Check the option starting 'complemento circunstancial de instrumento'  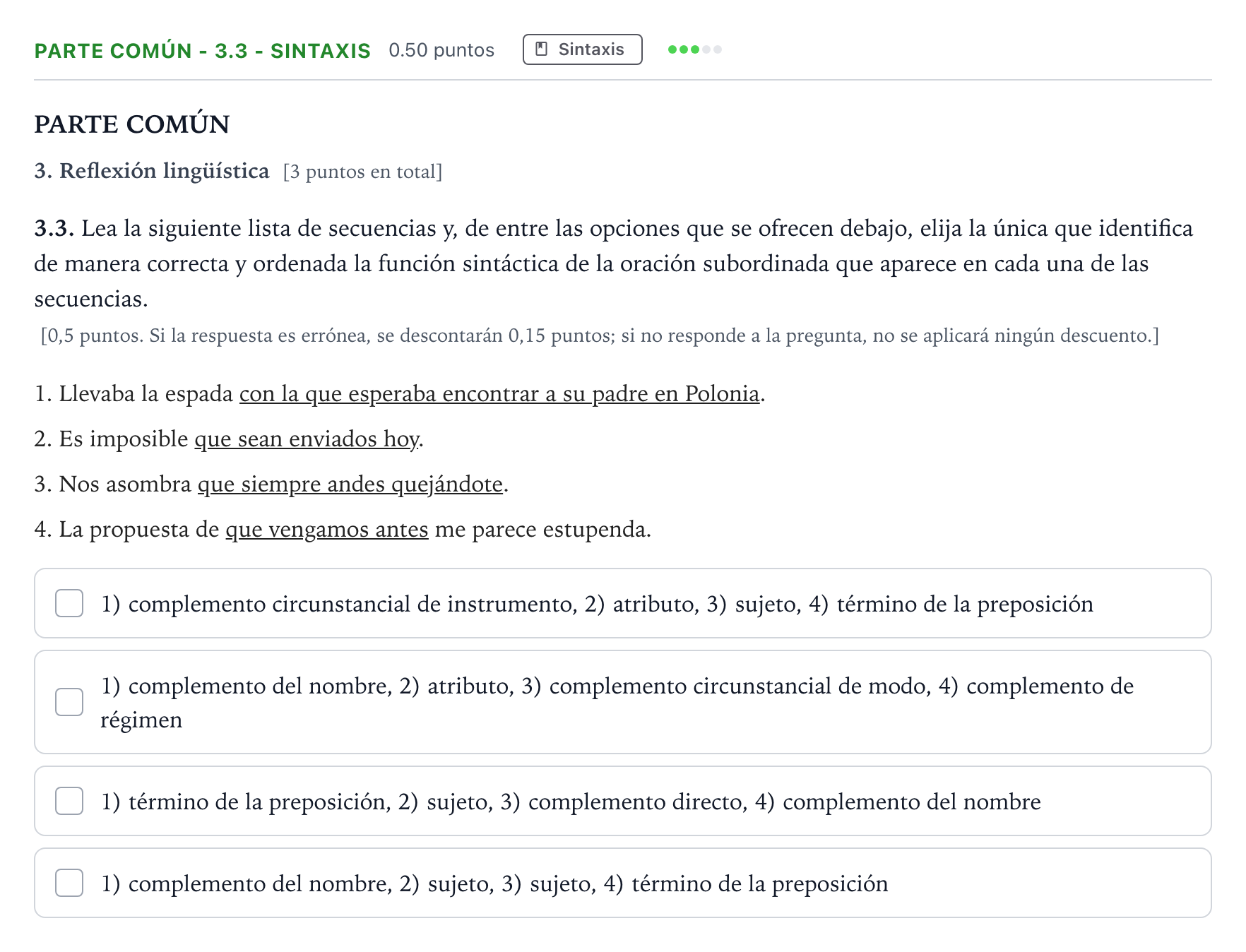click(69, 603)
